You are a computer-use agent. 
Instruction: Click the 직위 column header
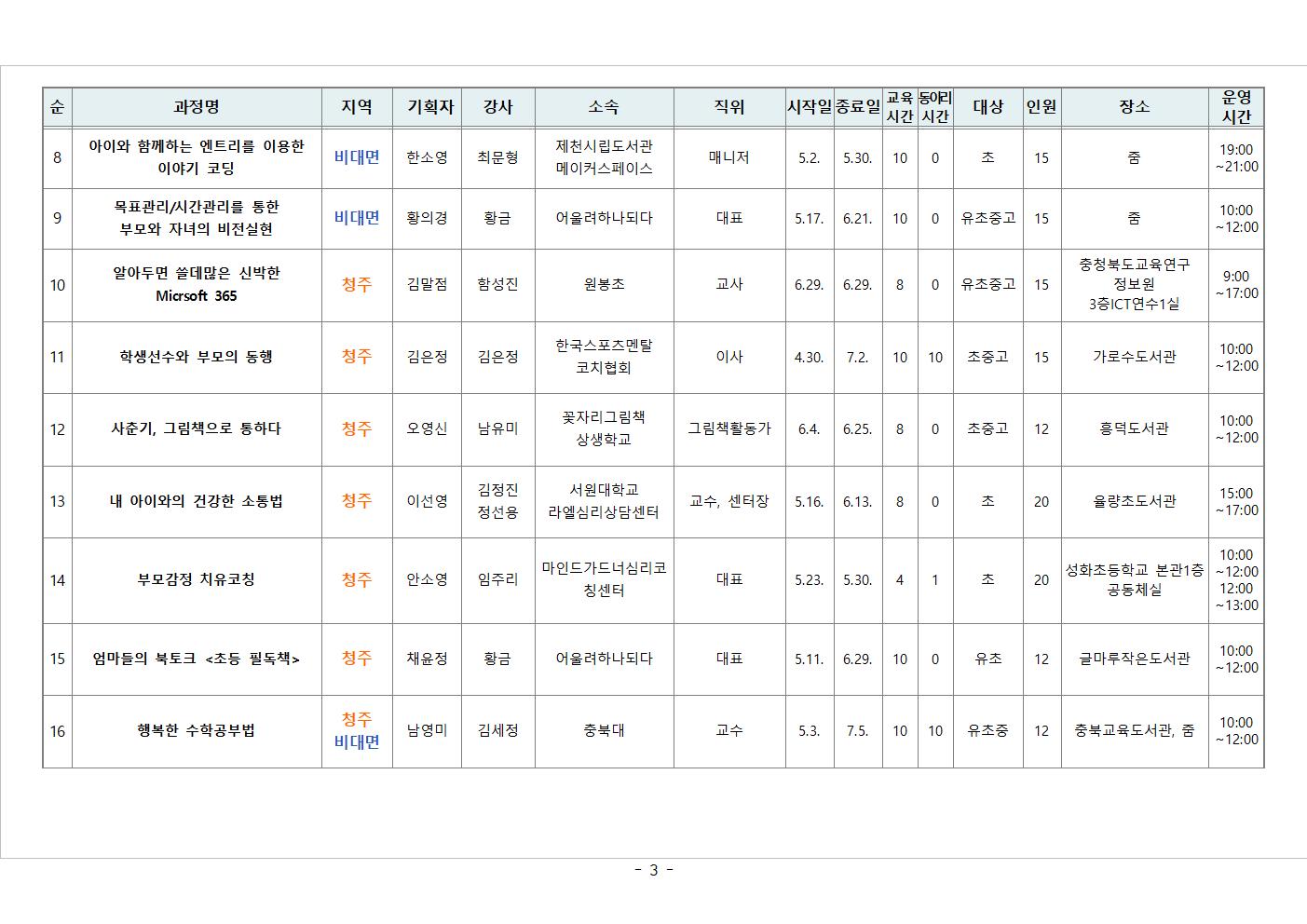point(729,107)
